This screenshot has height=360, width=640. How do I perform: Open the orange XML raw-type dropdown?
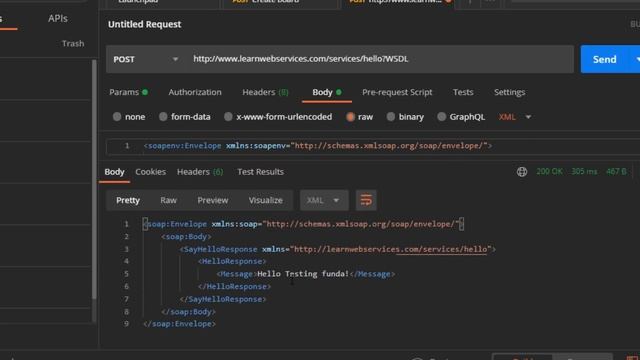[x=515, y=117]
